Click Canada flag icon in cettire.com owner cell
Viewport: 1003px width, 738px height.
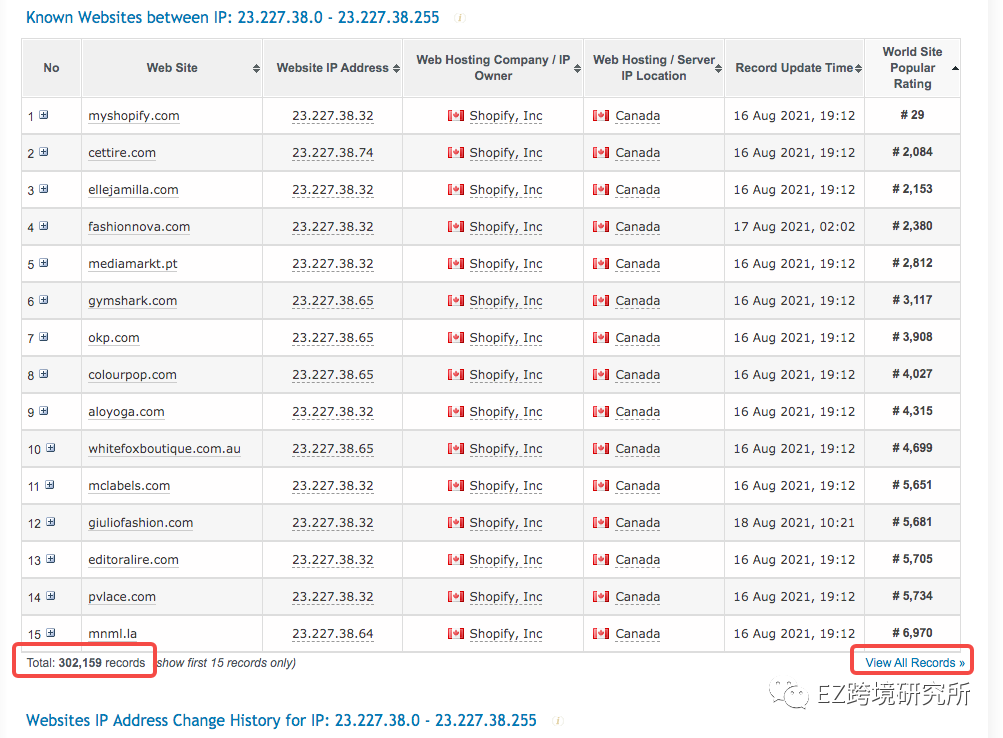(x=455, y=152)
